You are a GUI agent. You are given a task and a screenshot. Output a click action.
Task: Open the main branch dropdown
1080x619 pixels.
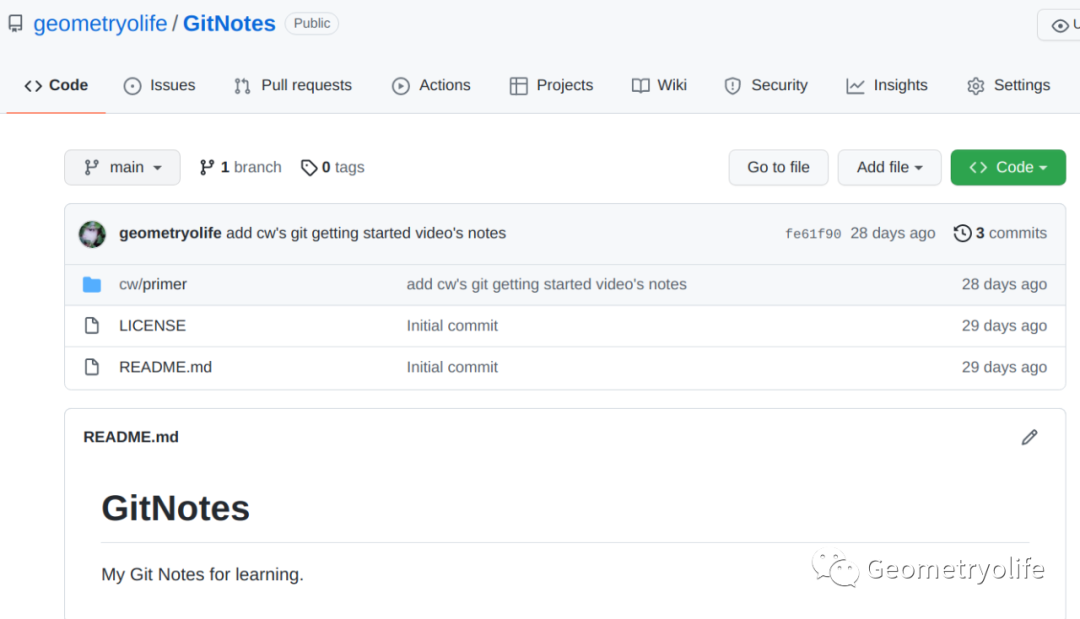[x=122, y=167]
